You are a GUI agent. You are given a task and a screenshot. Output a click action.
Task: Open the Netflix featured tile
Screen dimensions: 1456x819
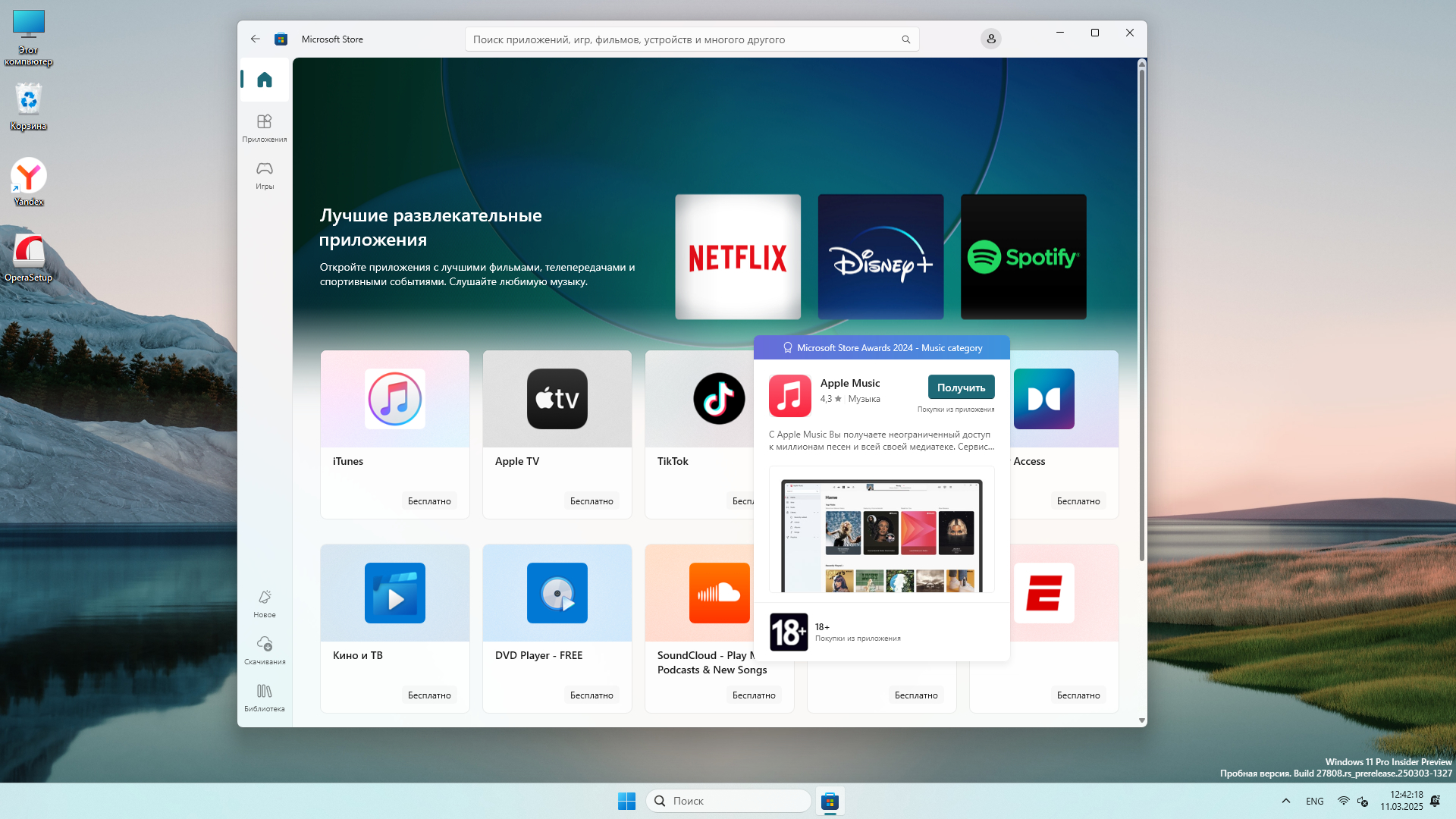click(x=738, y=256)
